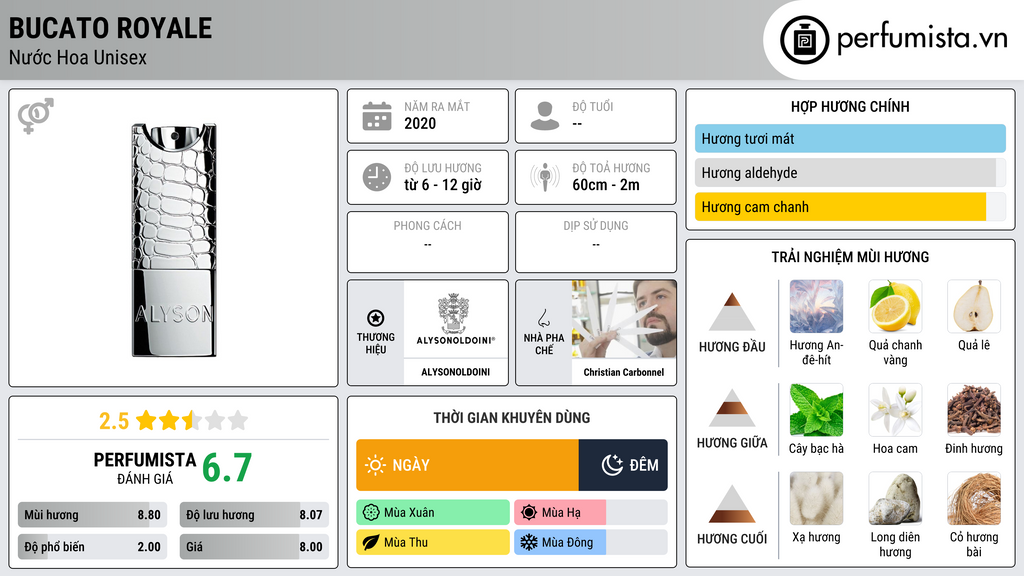The height and width of the screenshot is (576, 1024).
Task: Click the person icon beside Độ tuổi
Action: tap(545, 116)
